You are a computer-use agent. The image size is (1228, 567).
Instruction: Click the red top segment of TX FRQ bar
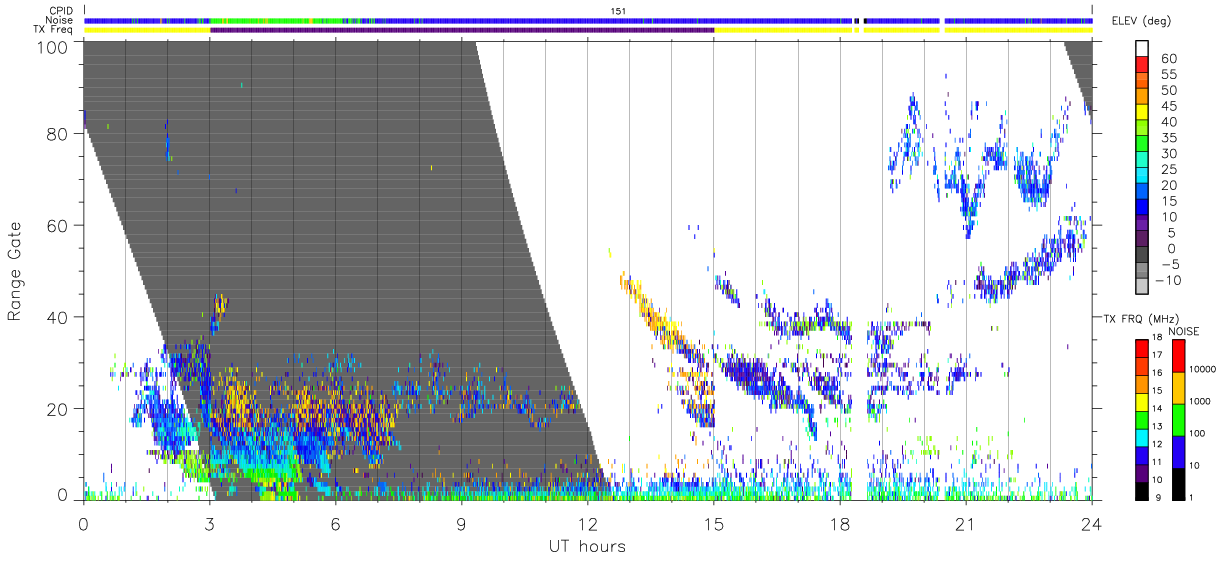[1142, 346]
